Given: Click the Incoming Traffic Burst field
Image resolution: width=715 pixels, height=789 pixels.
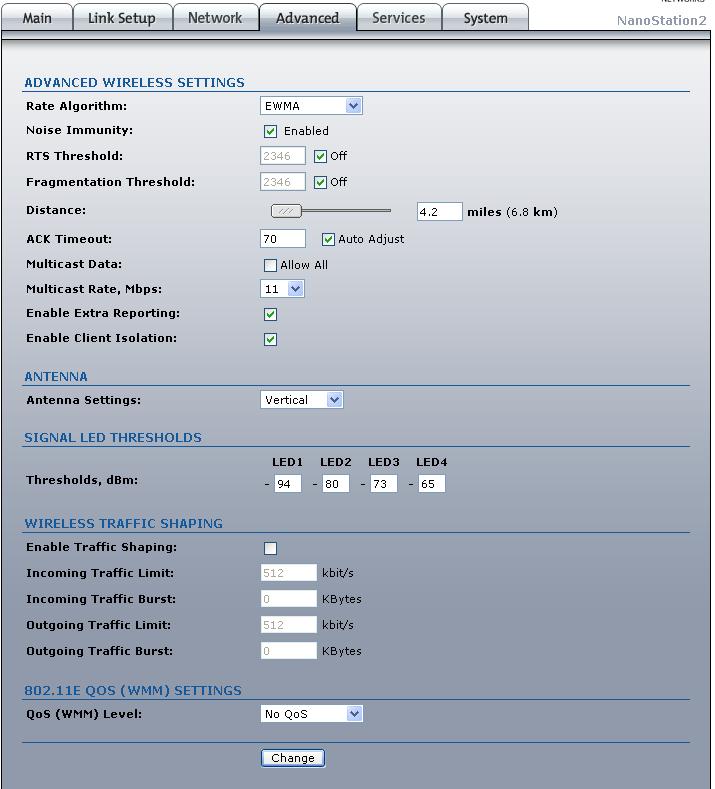Looking at the screenshot, I should 288,599.
